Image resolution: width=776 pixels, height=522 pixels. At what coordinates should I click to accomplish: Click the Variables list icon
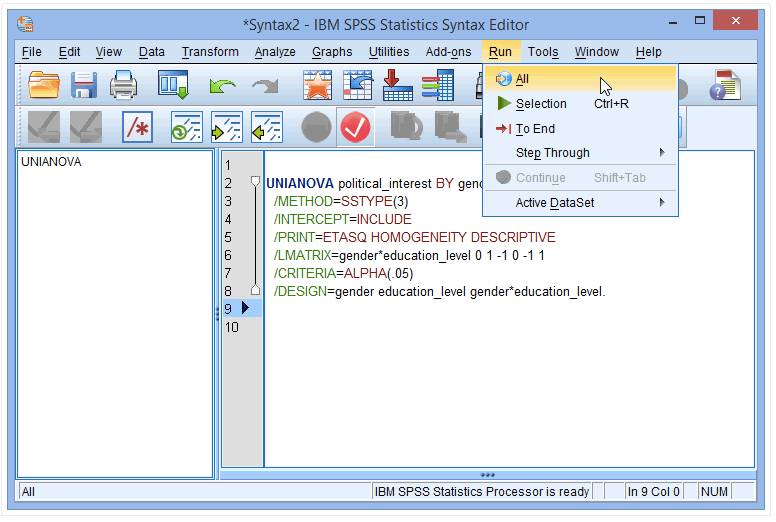point(437,85)
